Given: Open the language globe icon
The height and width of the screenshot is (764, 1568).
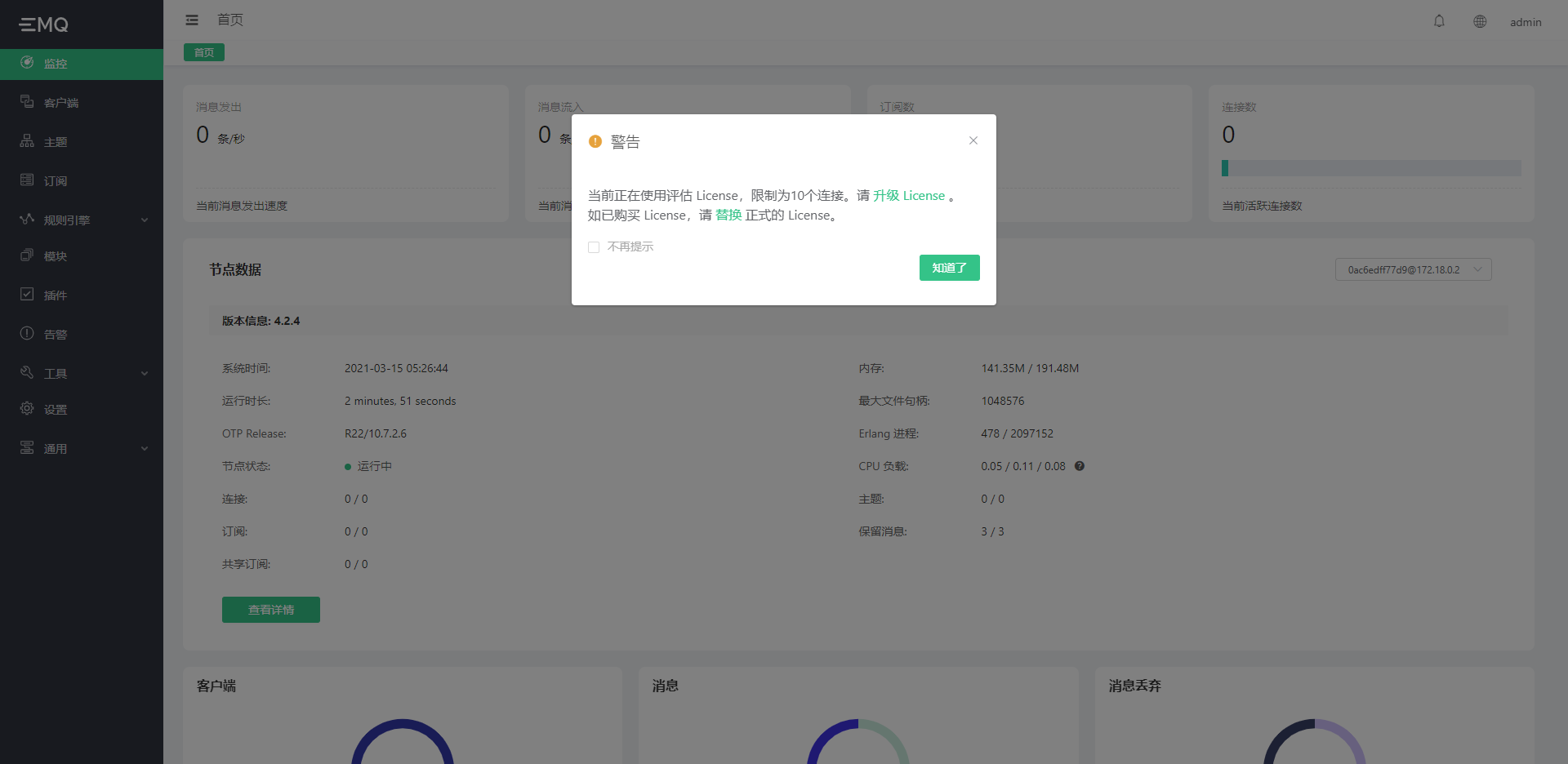Looking at the screenshot, I should 1479,21.
